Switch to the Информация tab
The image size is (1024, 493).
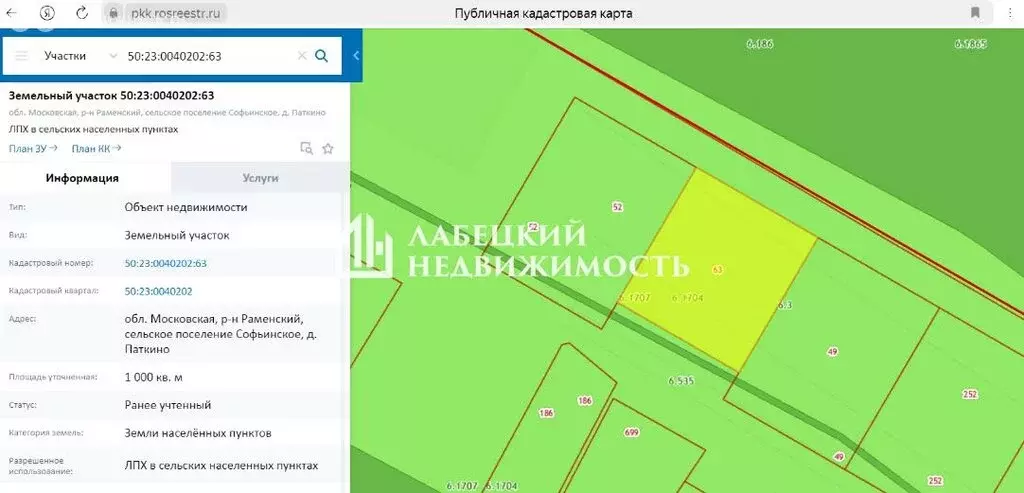82,178
